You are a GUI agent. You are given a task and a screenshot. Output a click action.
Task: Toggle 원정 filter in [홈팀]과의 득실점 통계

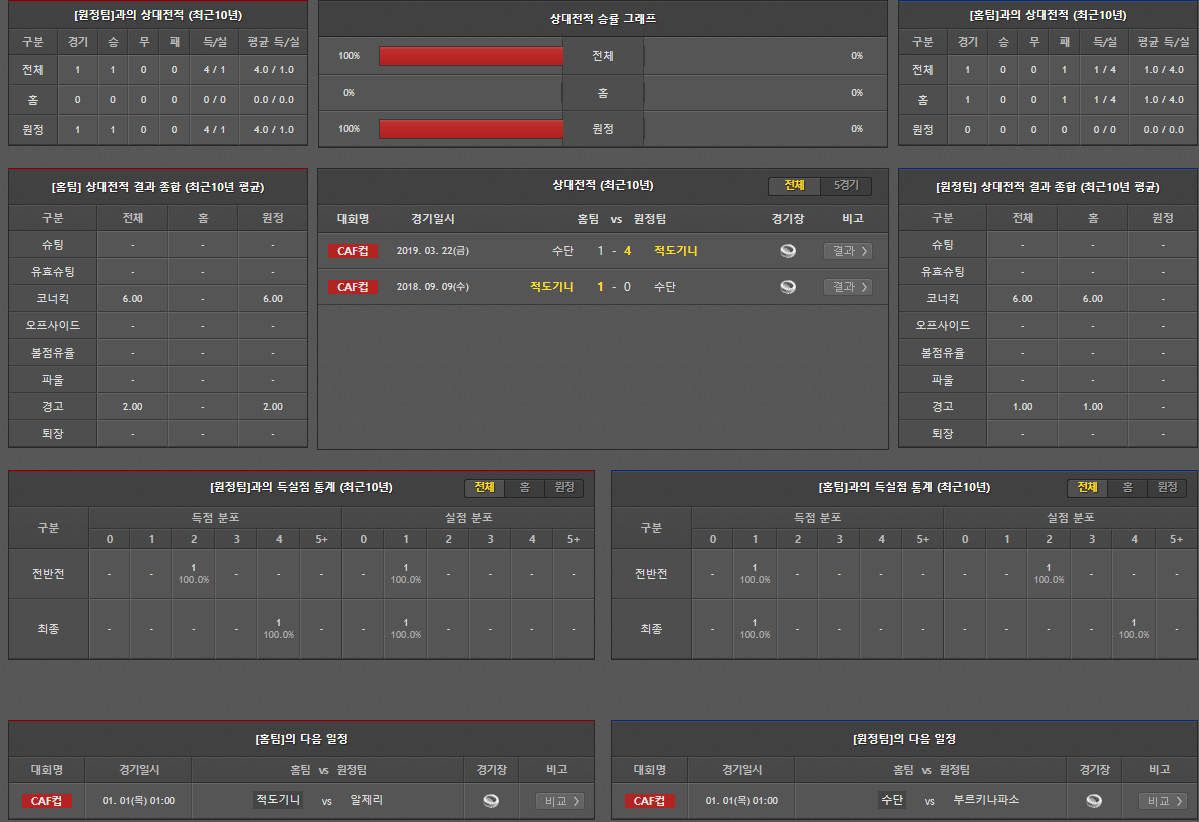tap(1166, 488)
